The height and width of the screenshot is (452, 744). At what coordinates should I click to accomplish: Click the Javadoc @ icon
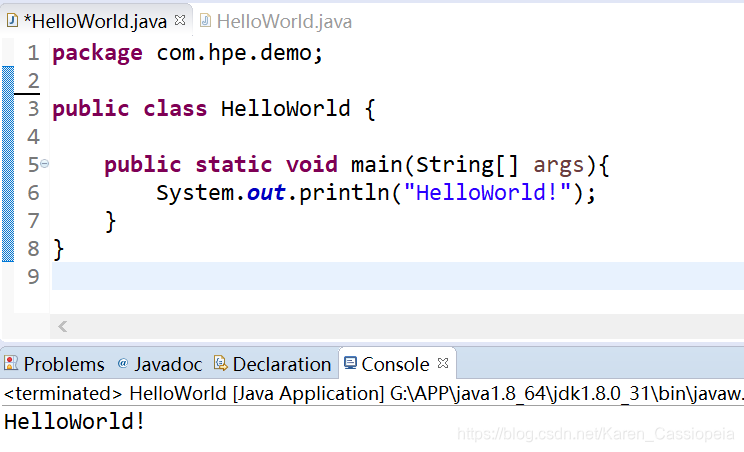pos(122,363)
